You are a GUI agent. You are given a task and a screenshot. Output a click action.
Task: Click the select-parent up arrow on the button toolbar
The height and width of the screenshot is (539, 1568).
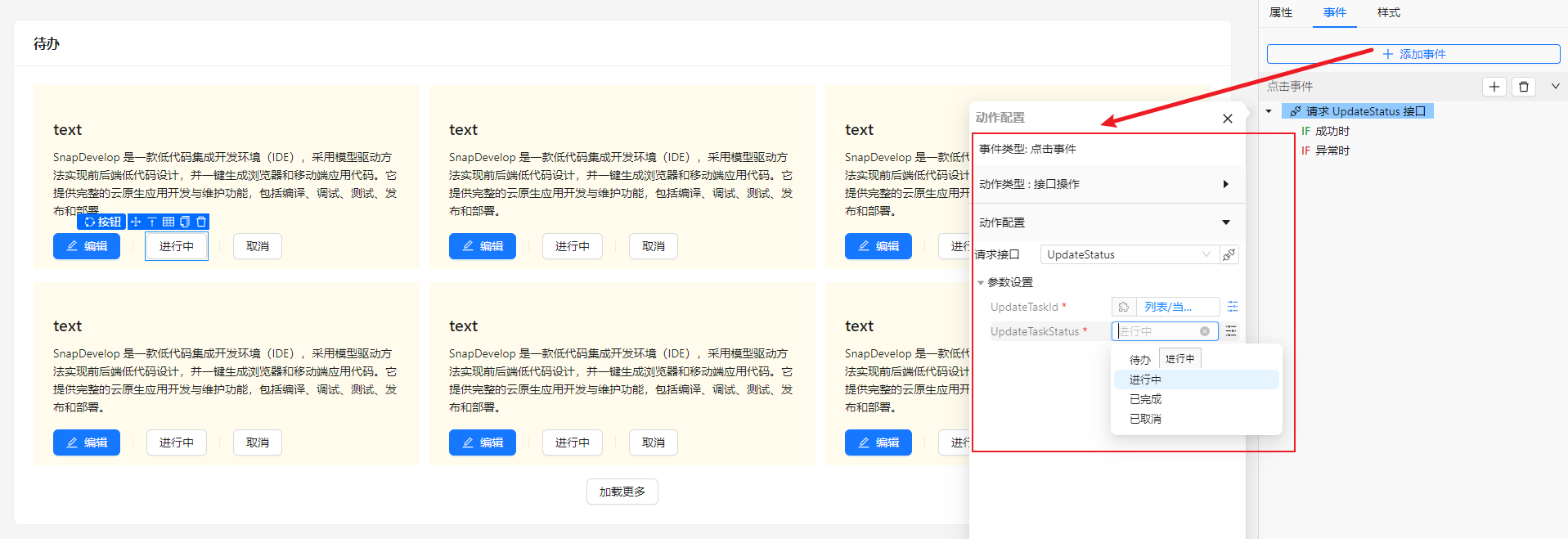coord(152,222)
